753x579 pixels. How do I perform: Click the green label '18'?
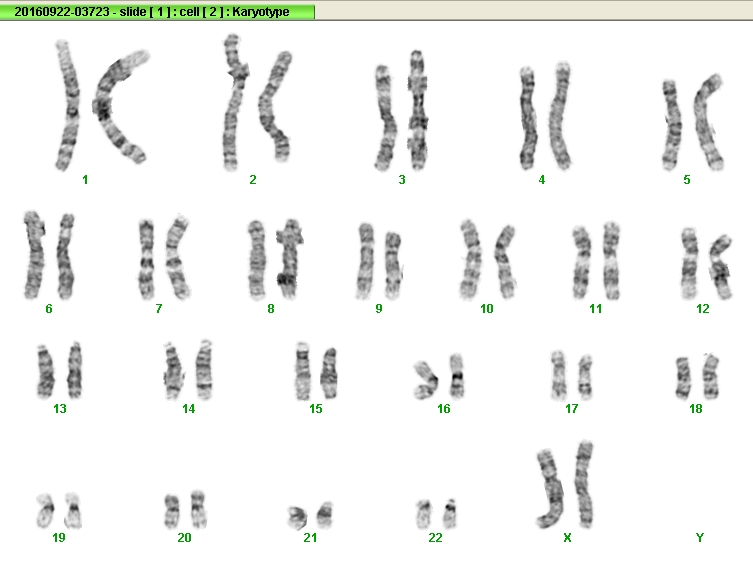(x=696, y=409)
